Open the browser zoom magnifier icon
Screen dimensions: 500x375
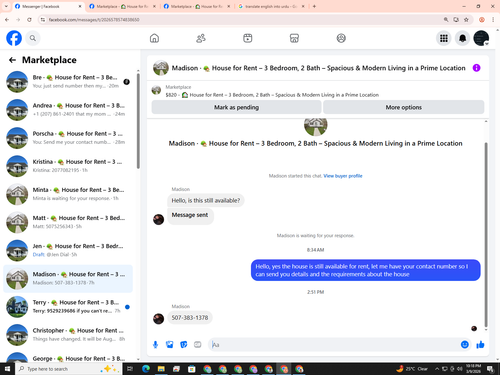pyautogui.click(x=446, y=20)
